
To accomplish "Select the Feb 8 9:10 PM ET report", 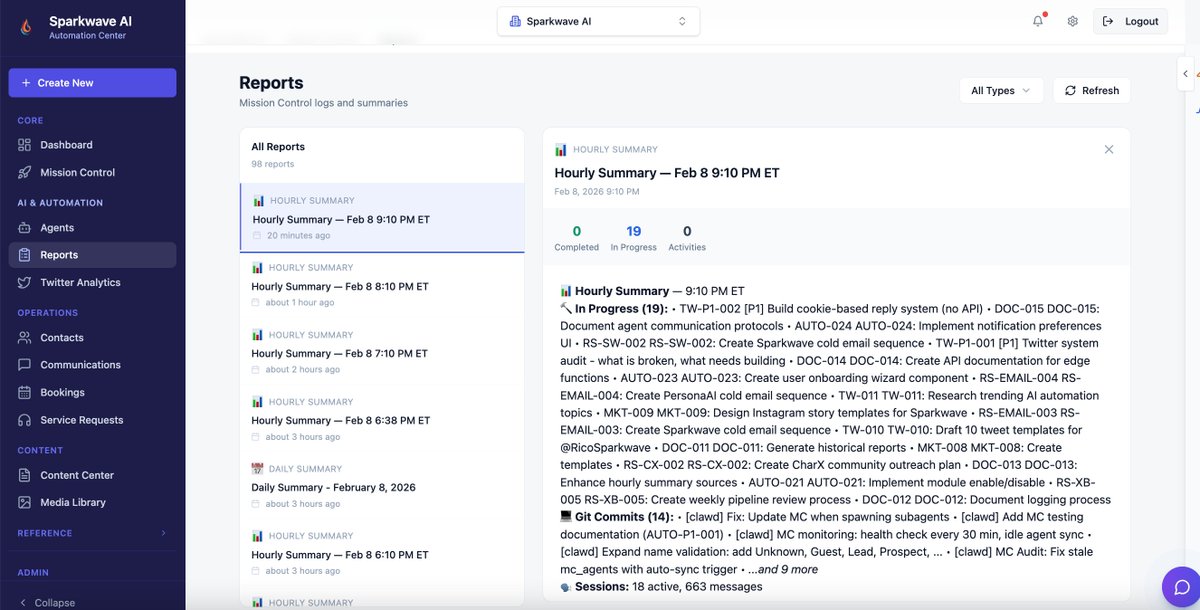I will 382,218.
